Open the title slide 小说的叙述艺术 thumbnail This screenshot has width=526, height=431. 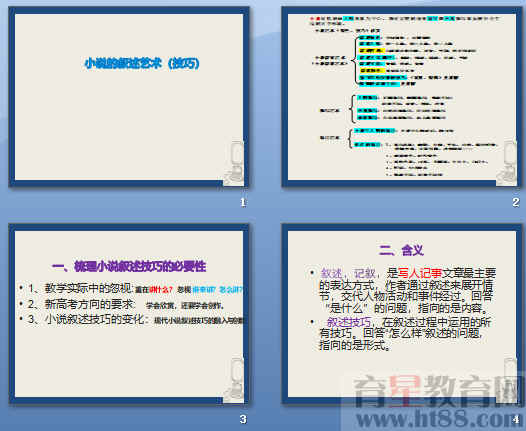pyautogui.click(x=129, y=97)
